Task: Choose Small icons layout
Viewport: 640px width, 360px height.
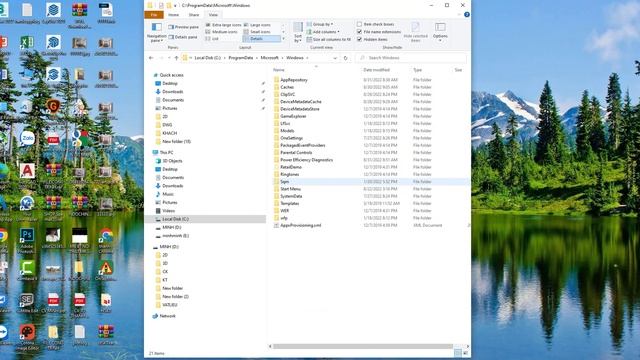Action: click(257, 32)
